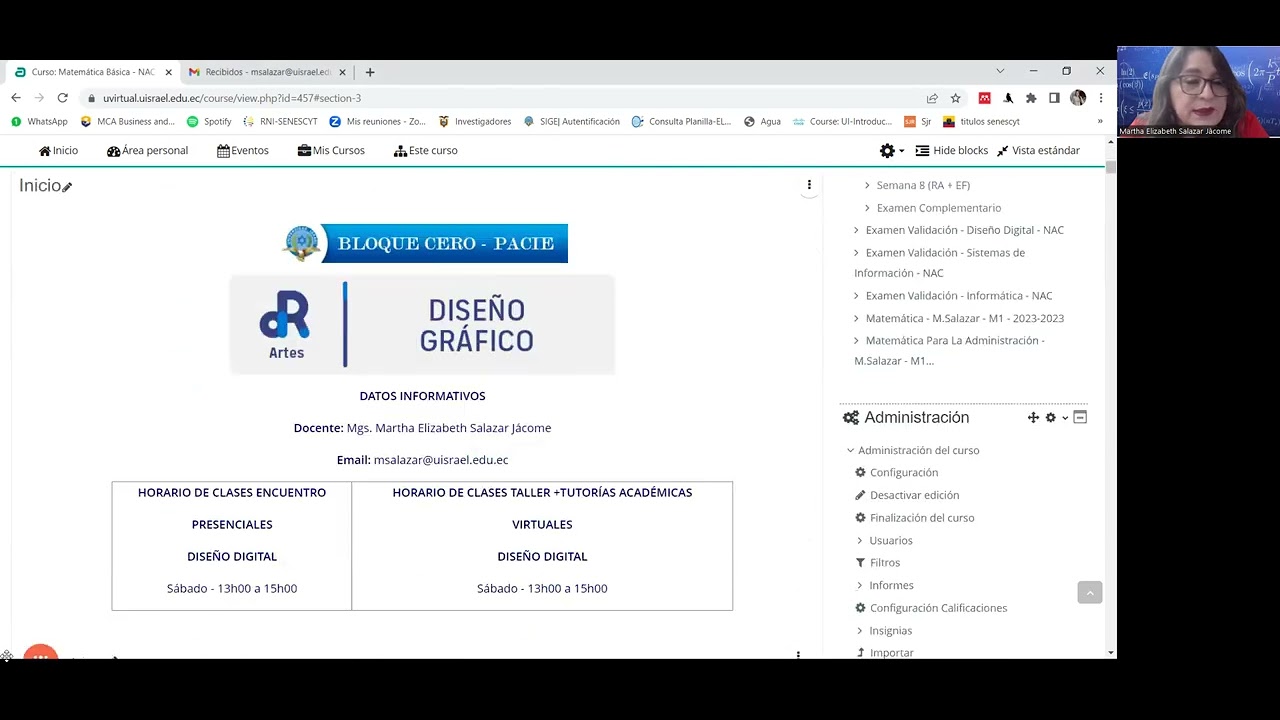Viewport: 1280px width, 720px height.
Task: Open the SIGEJ Autentificación bookmark
Action: click(x=571, y=121)
